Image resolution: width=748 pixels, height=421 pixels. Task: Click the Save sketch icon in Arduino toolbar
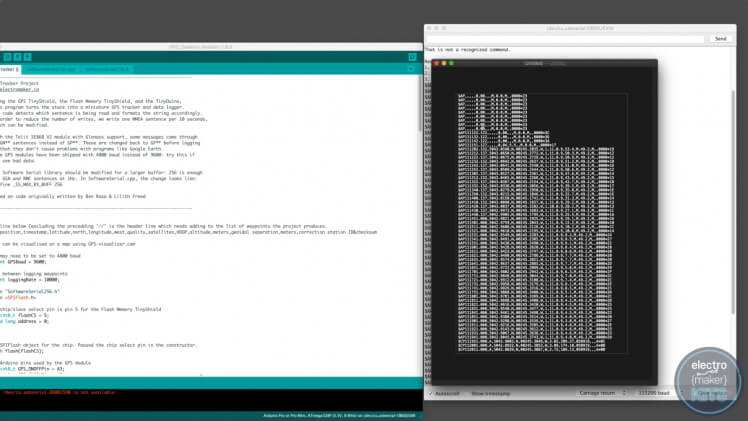click(x=27, y=57)
